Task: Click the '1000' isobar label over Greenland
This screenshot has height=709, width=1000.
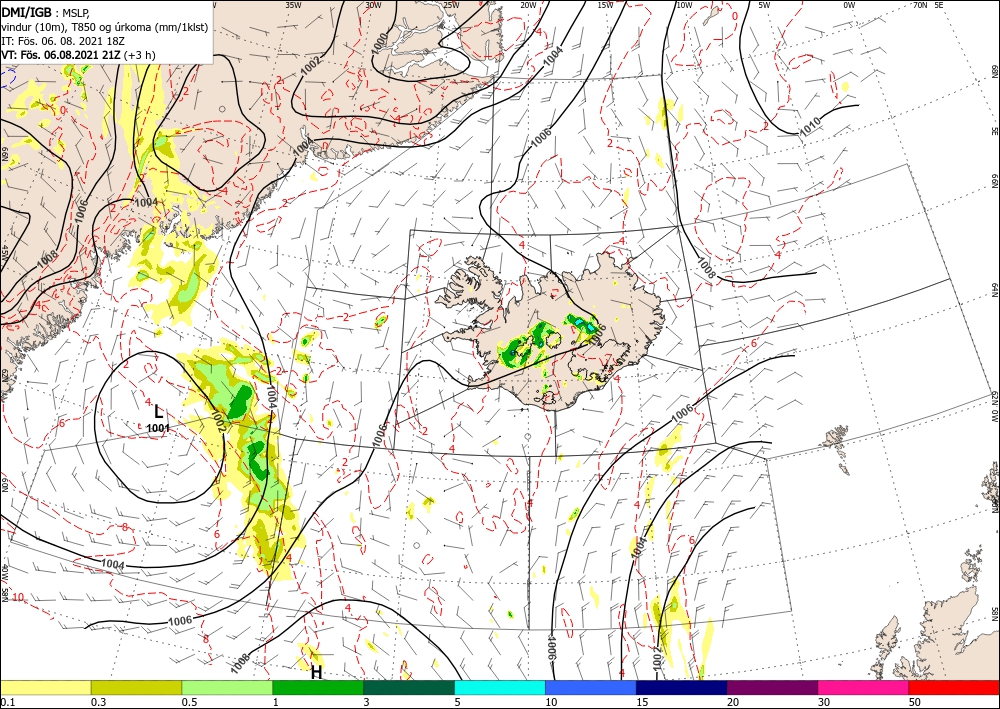Action: (x=379, y=43)
